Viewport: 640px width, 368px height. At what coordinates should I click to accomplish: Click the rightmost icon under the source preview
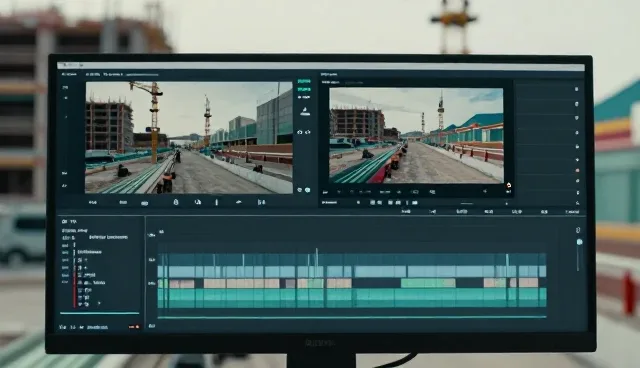pos(261,202)
